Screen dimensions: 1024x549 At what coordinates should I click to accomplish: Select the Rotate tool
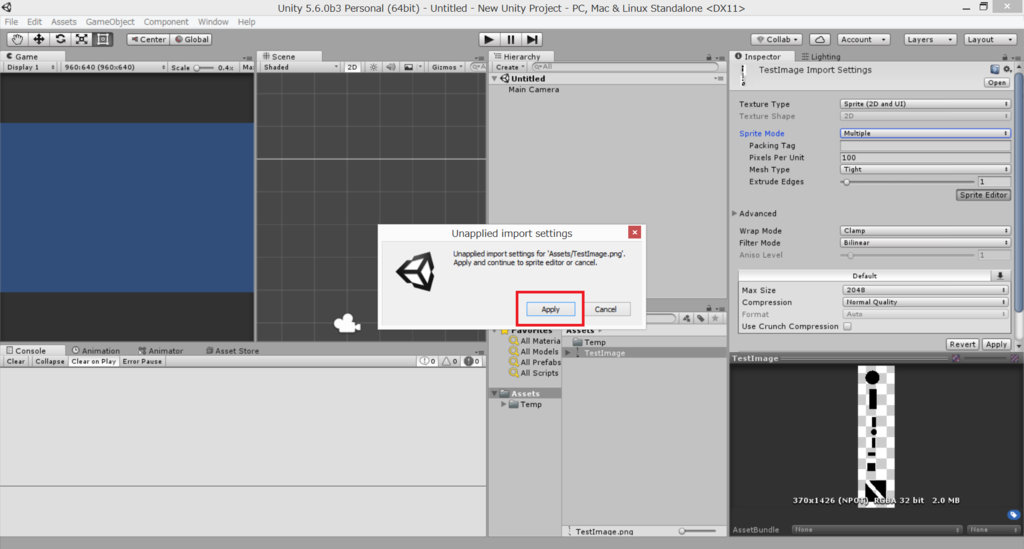[60, 39]
